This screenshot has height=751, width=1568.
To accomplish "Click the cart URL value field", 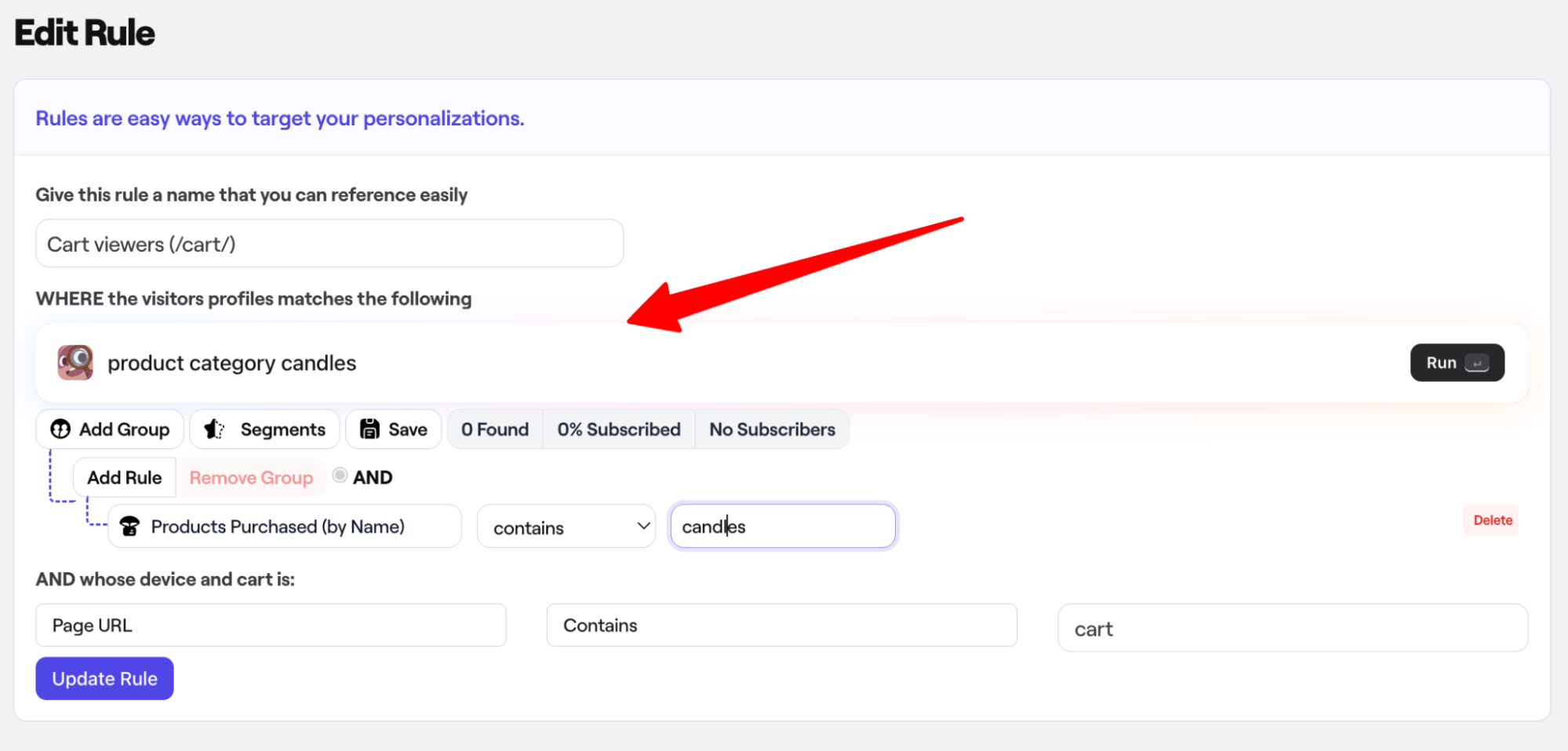I will (x=1292, y=629).
